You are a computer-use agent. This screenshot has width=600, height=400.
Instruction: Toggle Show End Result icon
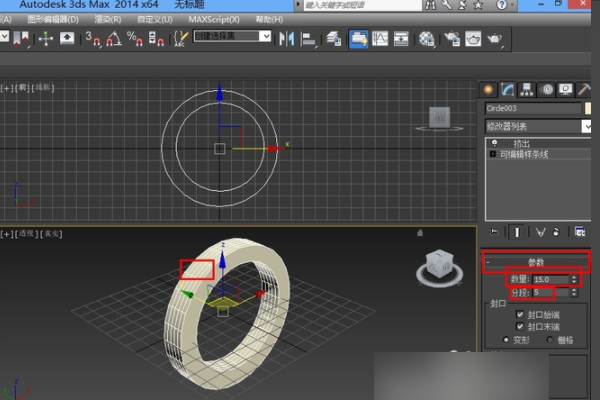(517, 232)
